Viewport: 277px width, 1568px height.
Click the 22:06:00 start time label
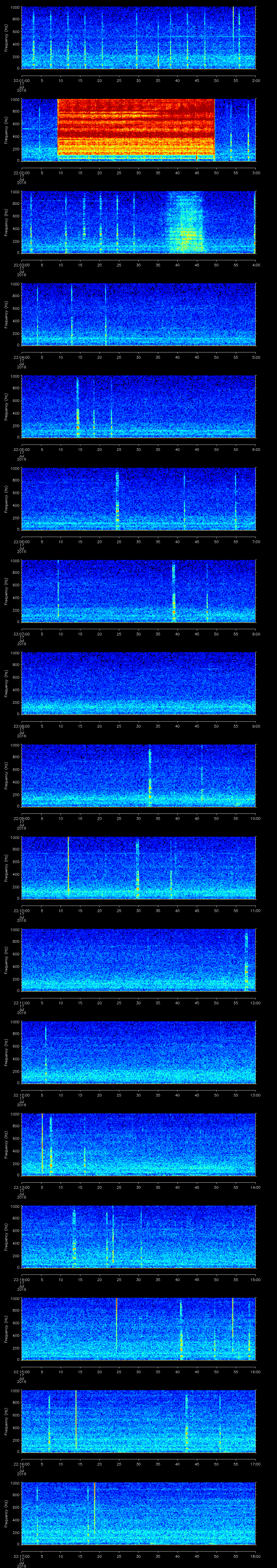pyautogui.click(x=22, y=542)
